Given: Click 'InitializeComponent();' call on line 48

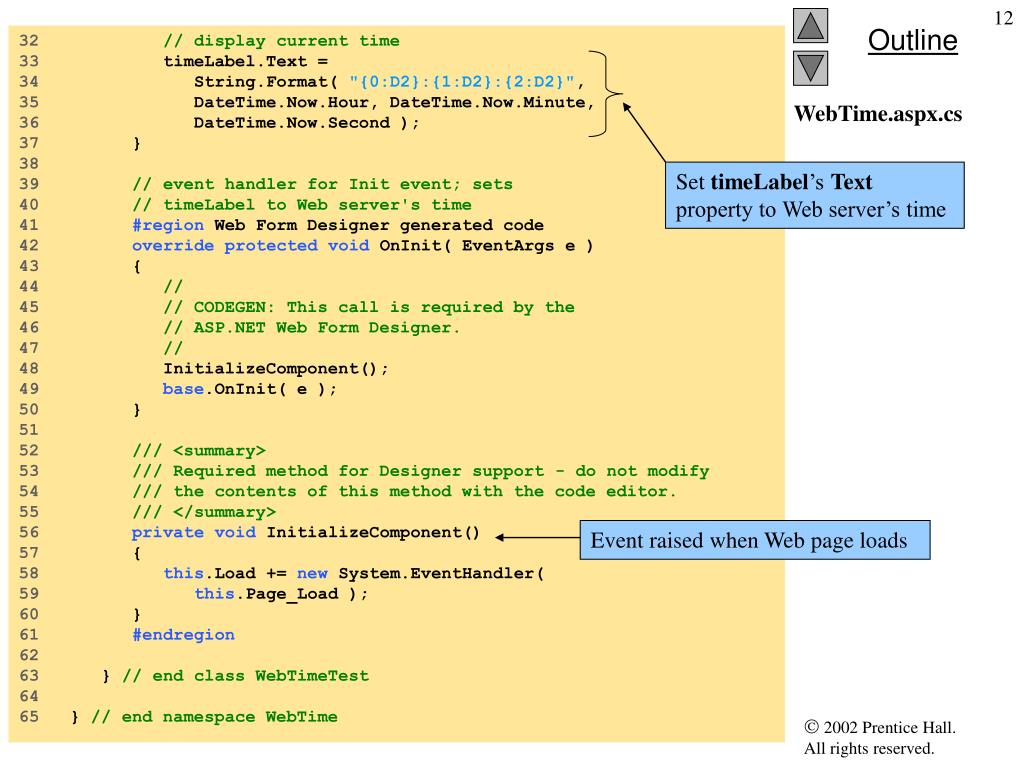Looking at the screenshot, I should coord(276,368).
